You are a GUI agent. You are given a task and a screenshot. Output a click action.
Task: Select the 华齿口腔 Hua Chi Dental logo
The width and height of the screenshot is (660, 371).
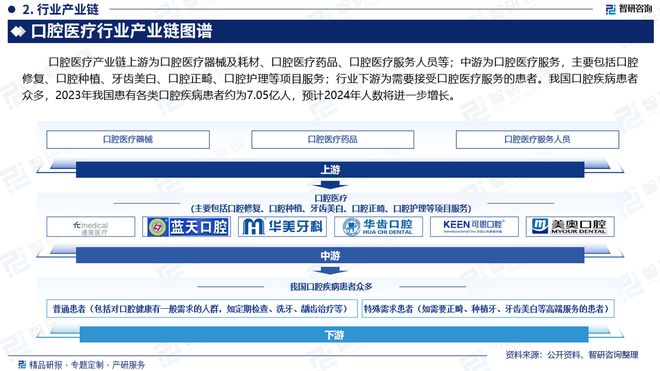pos(378,227)
